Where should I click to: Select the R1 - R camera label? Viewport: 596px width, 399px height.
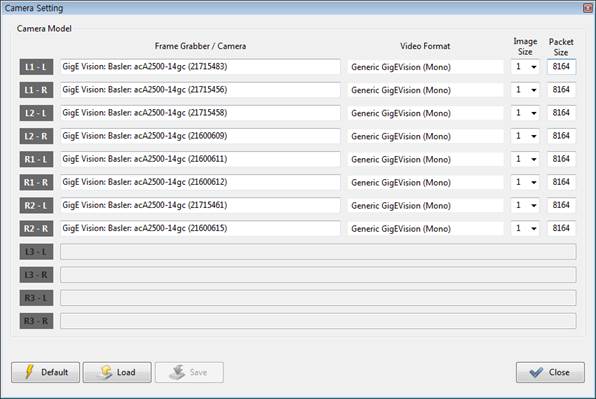coord(36,182)
